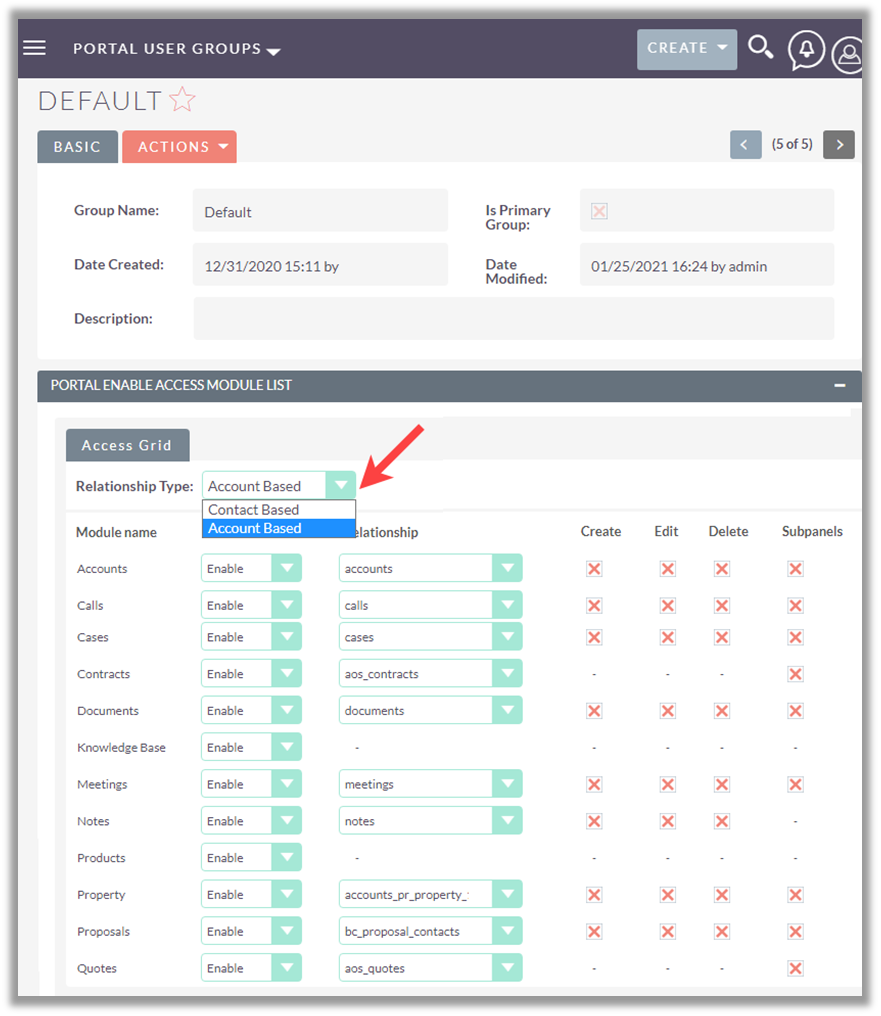This screenshot has width=881, height=1016.
Task: Switch to the Access Grid tab
Action: 127,445
